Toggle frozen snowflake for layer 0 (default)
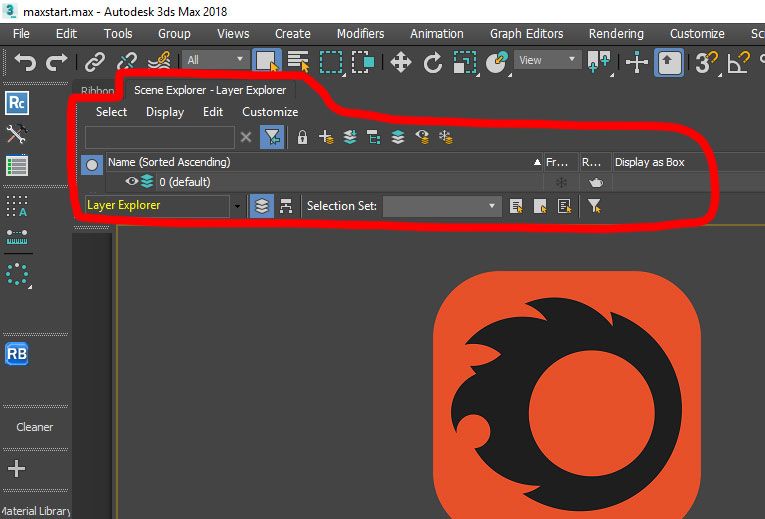765x519 pixels. click(x=561, y=182)
